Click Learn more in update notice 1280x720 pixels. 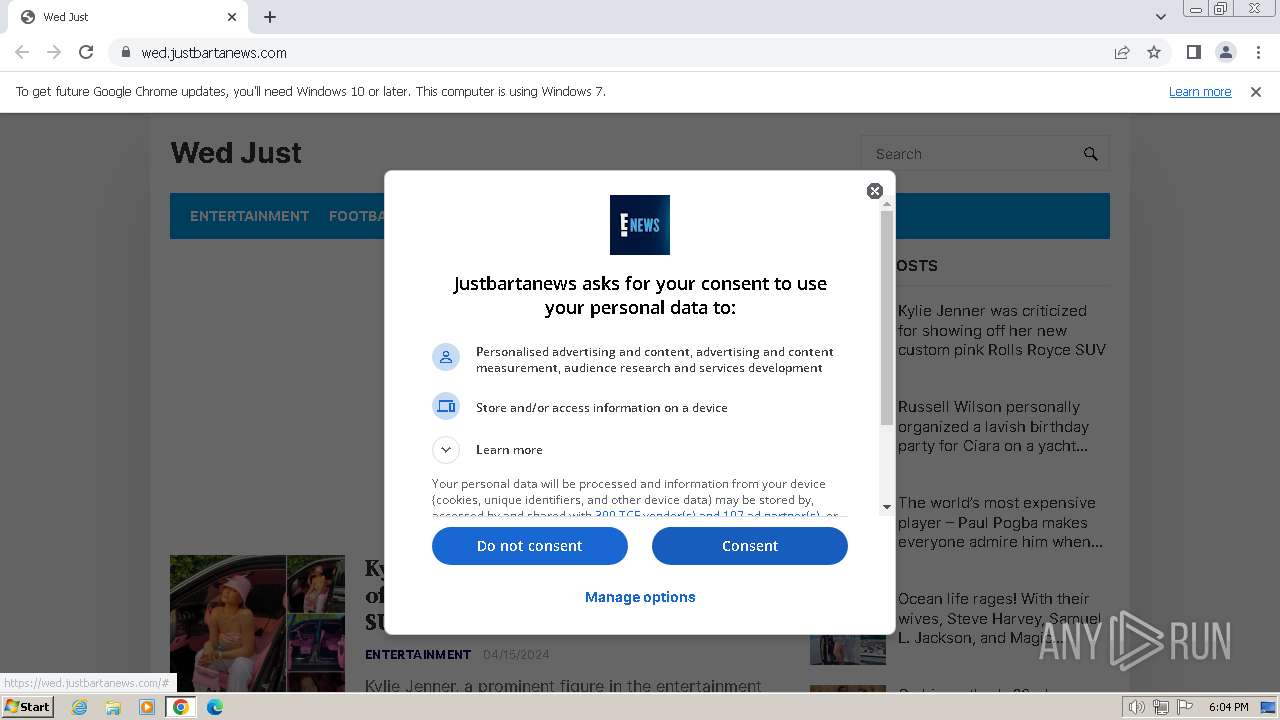pyautogui.click(x=1200, y=92)
